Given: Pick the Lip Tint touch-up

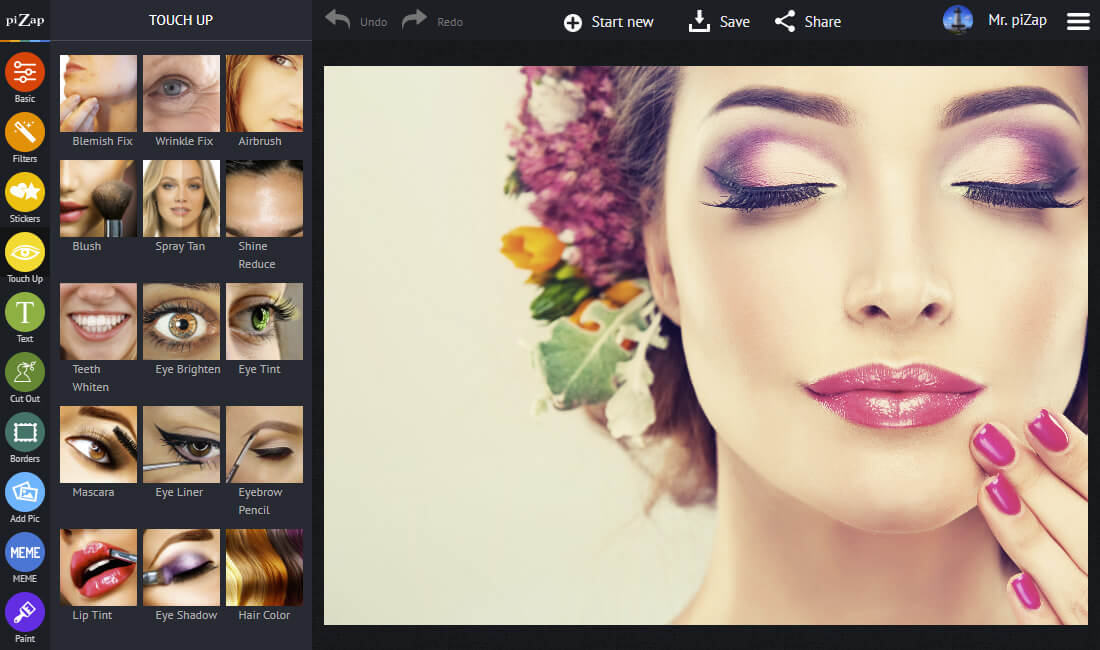Looking at the screenshot, I should click(x=99, y=568).
